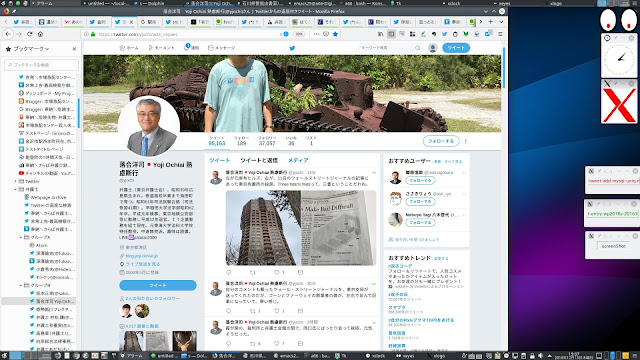Open the ブックマーク sidebar switcher dropdown
Image resolution: width=640 pixels, height=360 pixels.
[x=31, y=49]
